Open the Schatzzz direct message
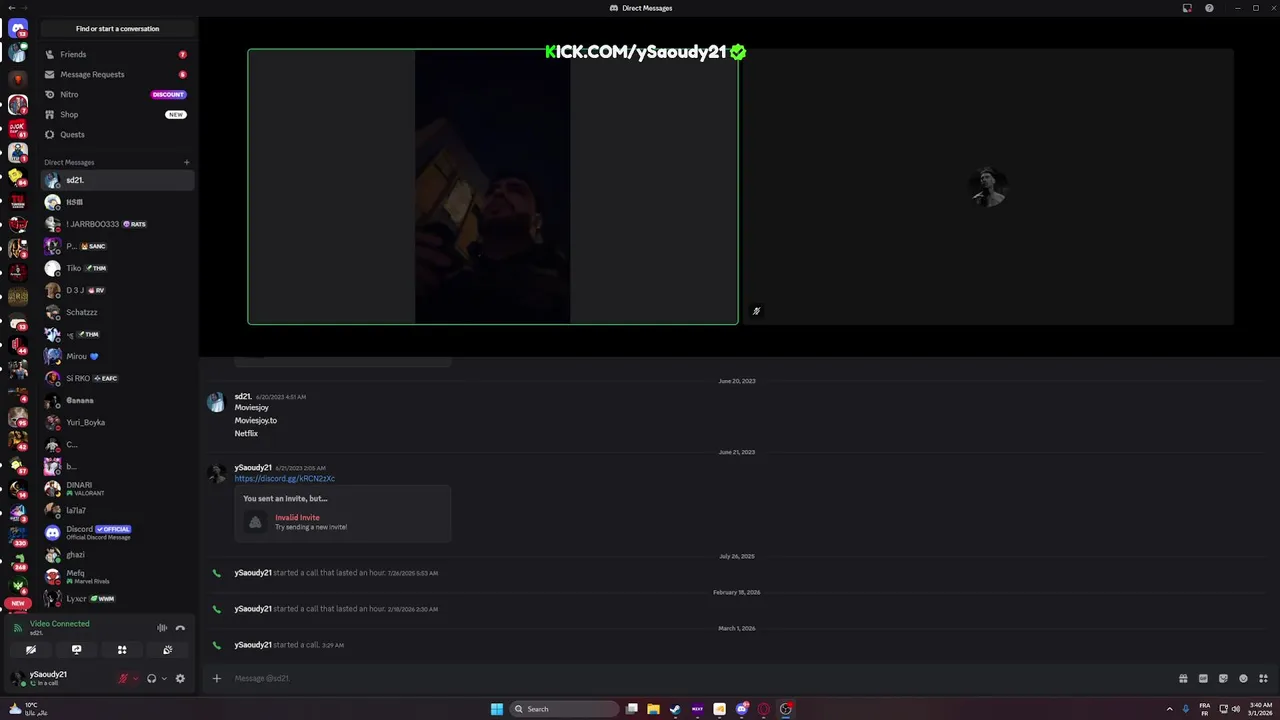This screenshot has width=1280, height=720. (117, 312)
